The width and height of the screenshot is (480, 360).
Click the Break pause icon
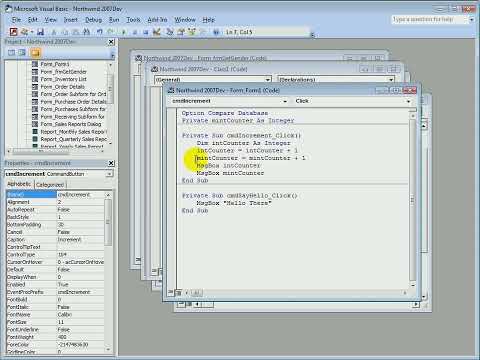[135, 32]
